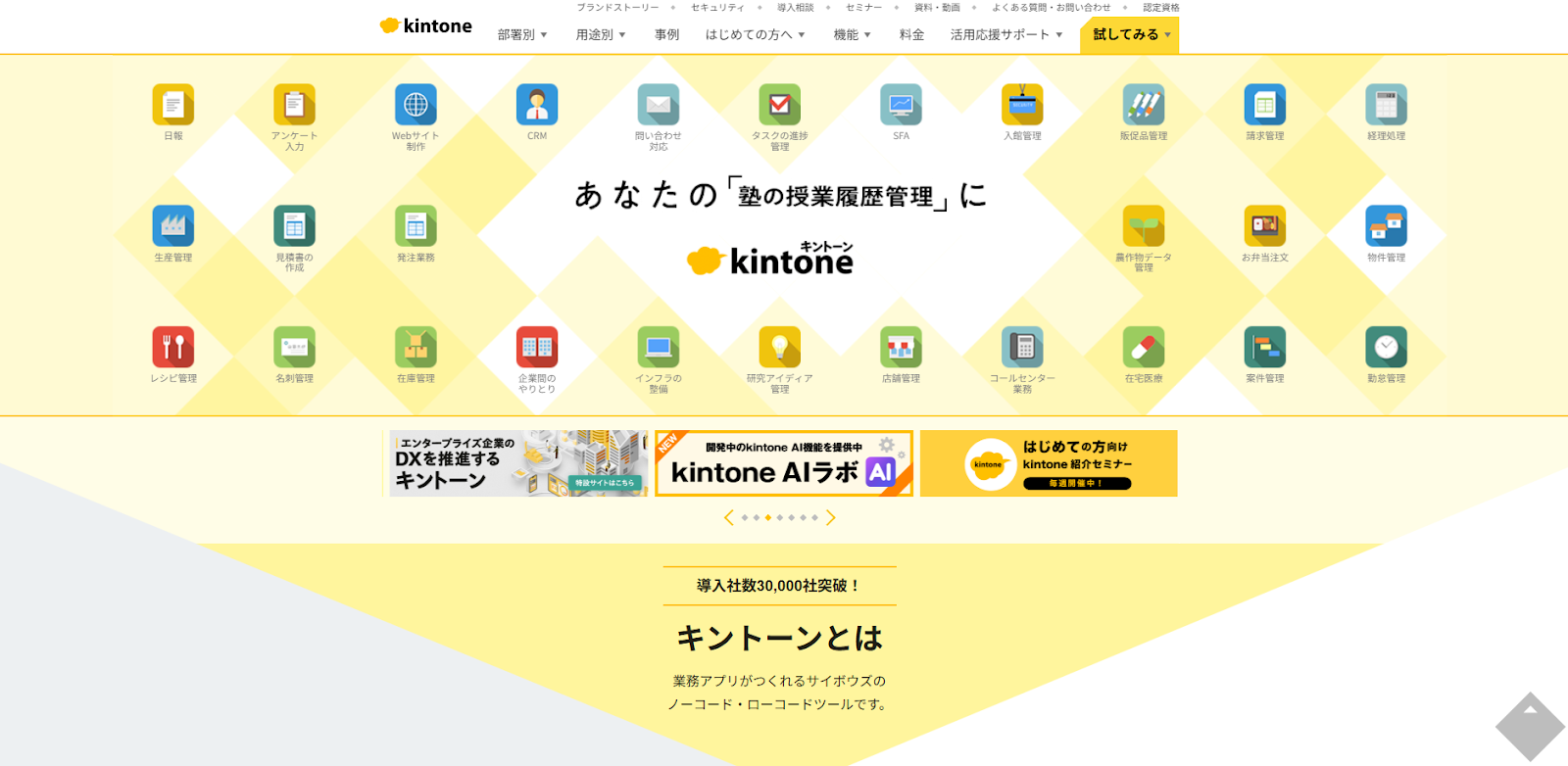Open the ブランドストーリー top link
Image resolution: width=1568 pixels, height=766 pixels.
pos(617,8)
